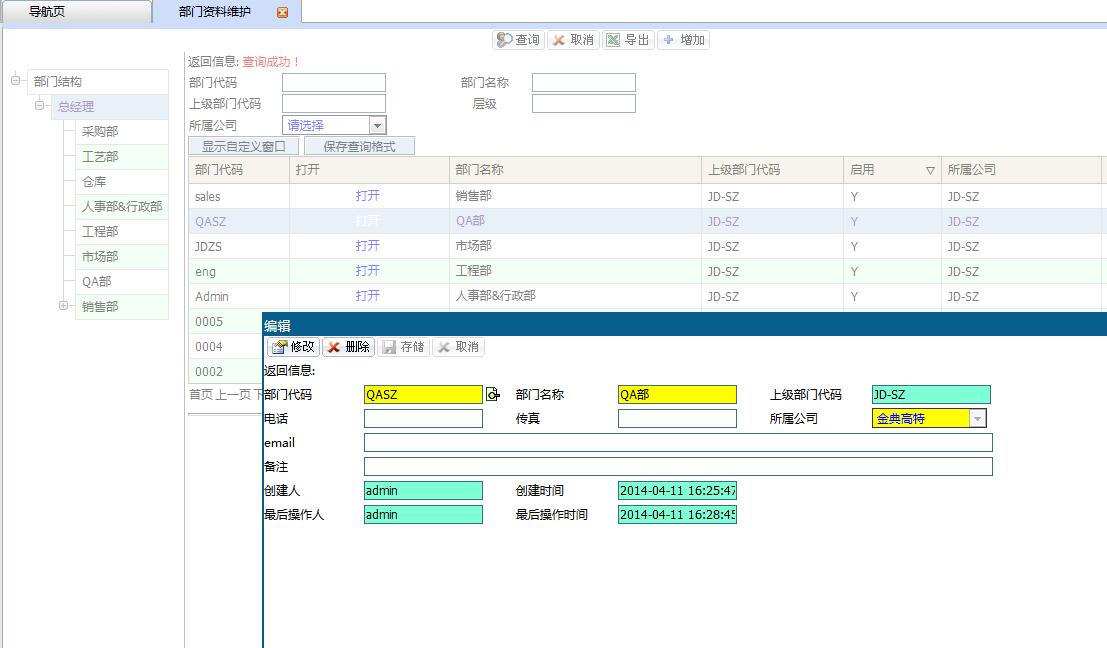Click the 备注 input field
1107x648 pixels.
[x=678, y=467]
